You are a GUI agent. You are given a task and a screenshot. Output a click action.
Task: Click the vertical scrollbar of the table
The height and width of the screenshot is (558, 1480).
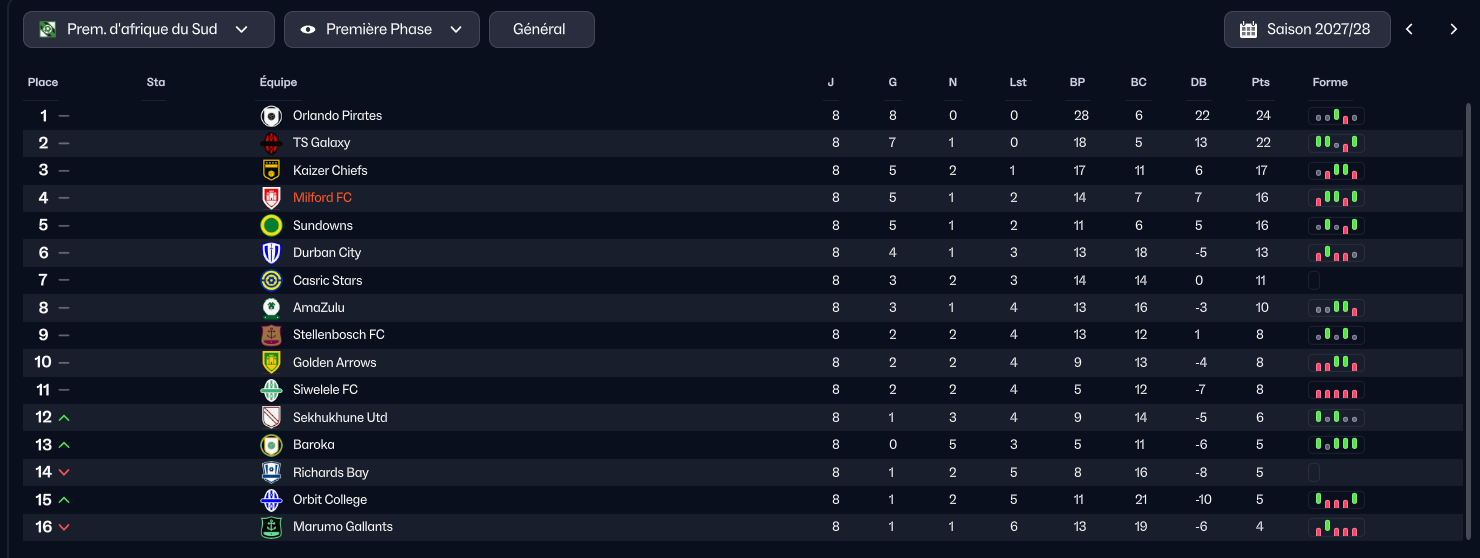(1468, 320)
